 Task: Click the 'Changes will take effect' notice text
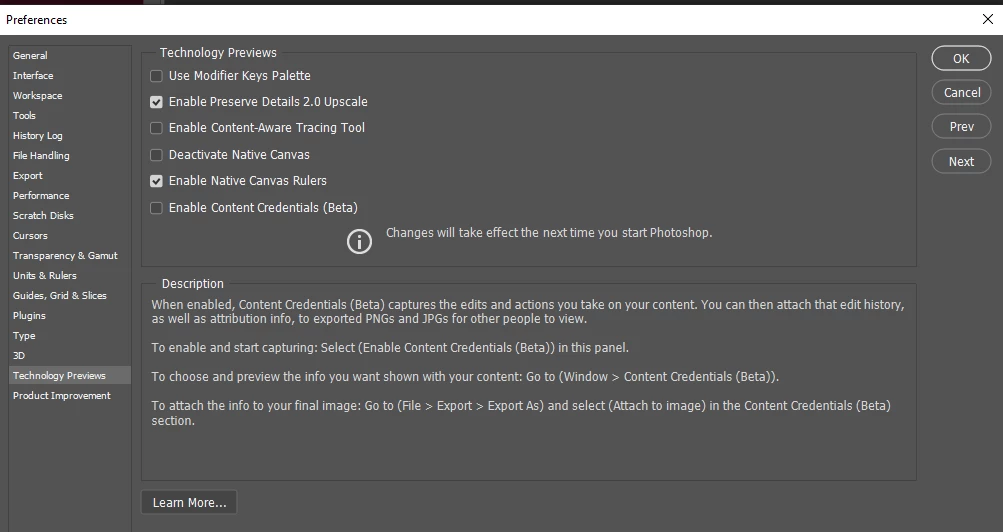point(549,233)
